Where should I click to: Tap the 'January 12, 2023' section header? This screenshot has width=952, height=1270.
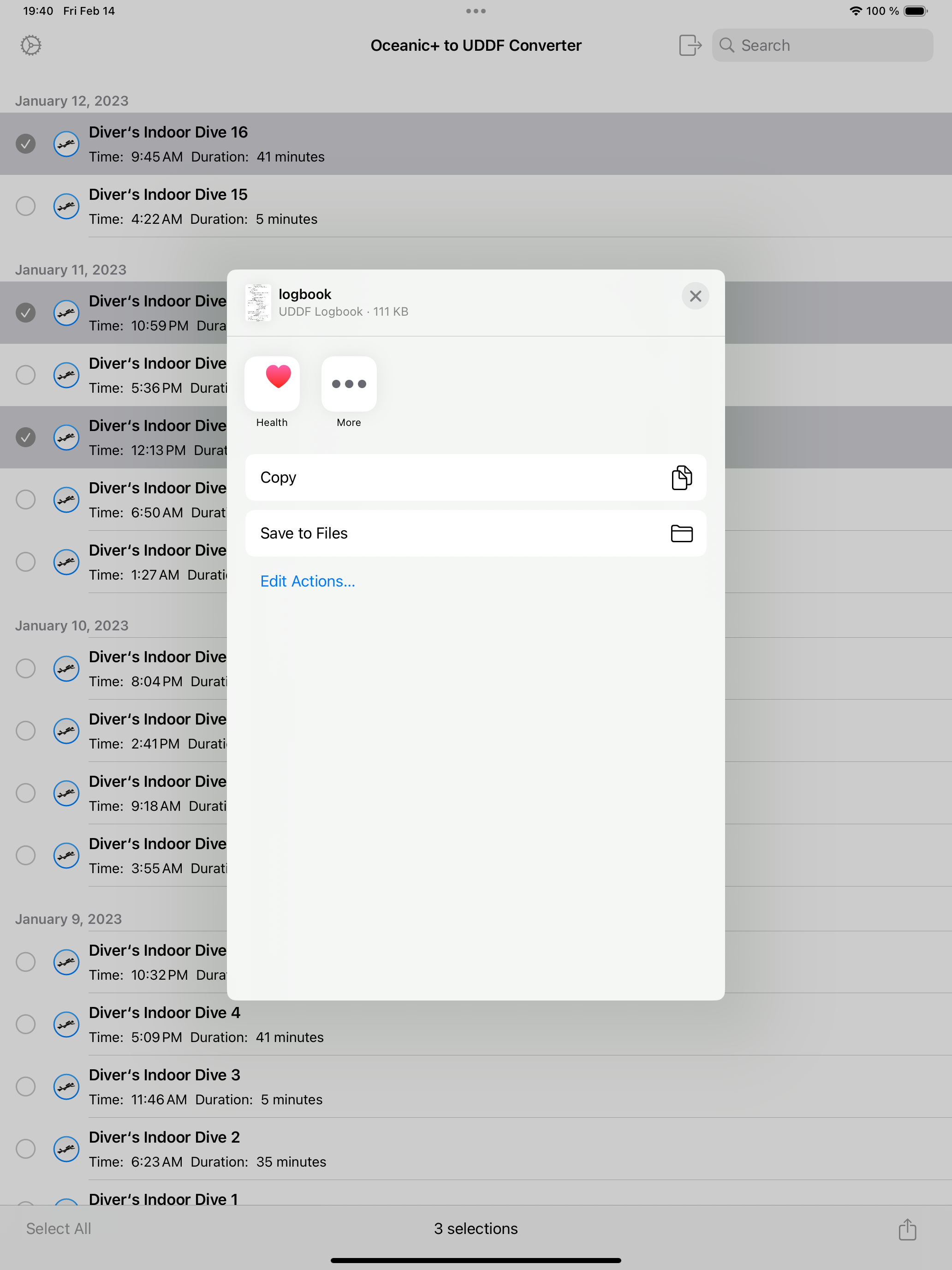pos(72,101)
